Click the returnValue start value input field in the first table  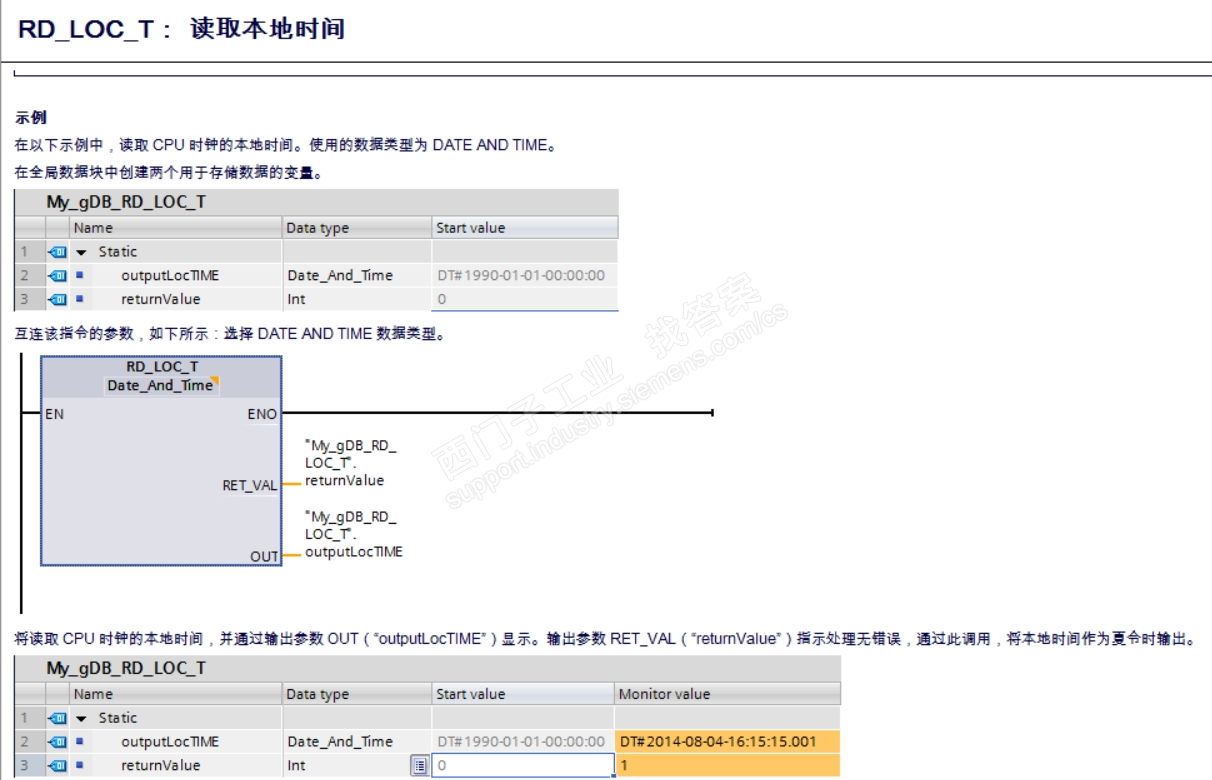(x=525, y=299)
